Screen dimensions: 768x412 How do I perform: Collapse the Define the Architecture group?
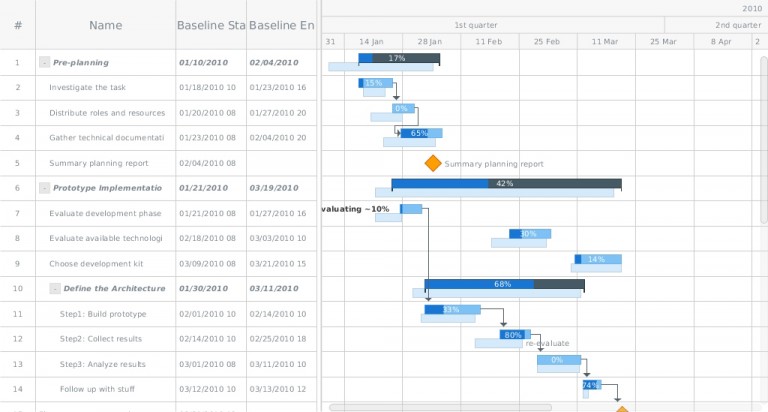point(54,288)
